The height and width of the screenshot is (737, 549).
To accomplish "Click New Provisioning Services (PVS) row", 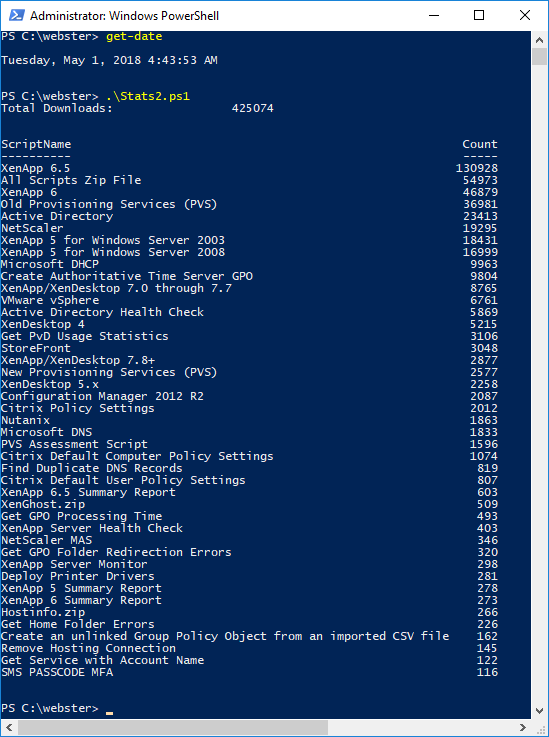I will pyautogui.click(x=249, y=372).
